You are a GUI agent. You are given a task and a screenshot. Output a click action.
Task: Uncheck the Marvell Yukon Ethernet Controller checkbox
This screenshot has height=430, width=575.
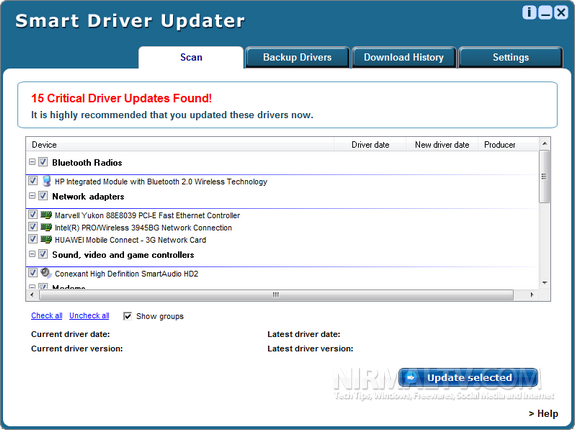[x=33, y=214]
